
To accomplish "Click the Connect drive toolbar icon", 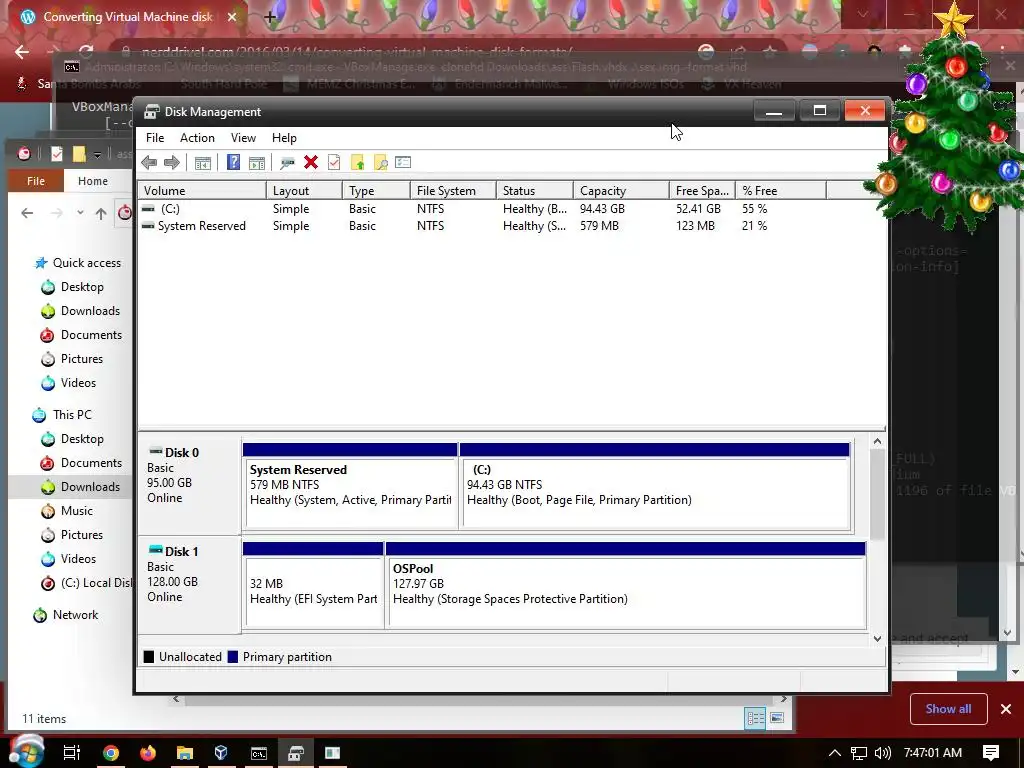I will (287, 163).
